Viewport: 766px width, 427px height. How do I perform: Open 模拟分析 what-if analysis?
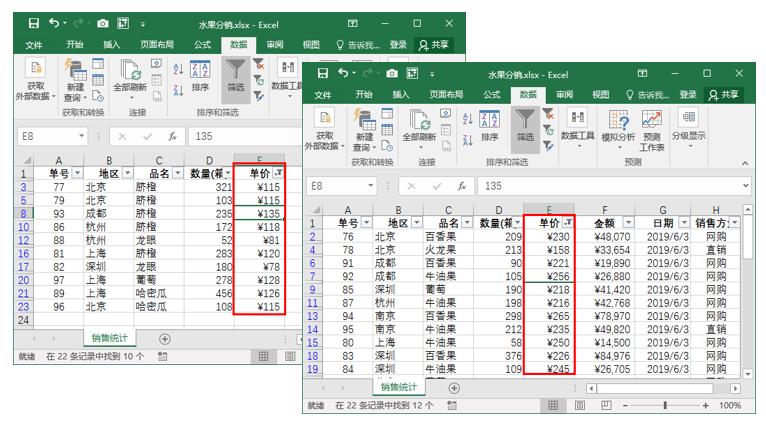tap(618, 127)
